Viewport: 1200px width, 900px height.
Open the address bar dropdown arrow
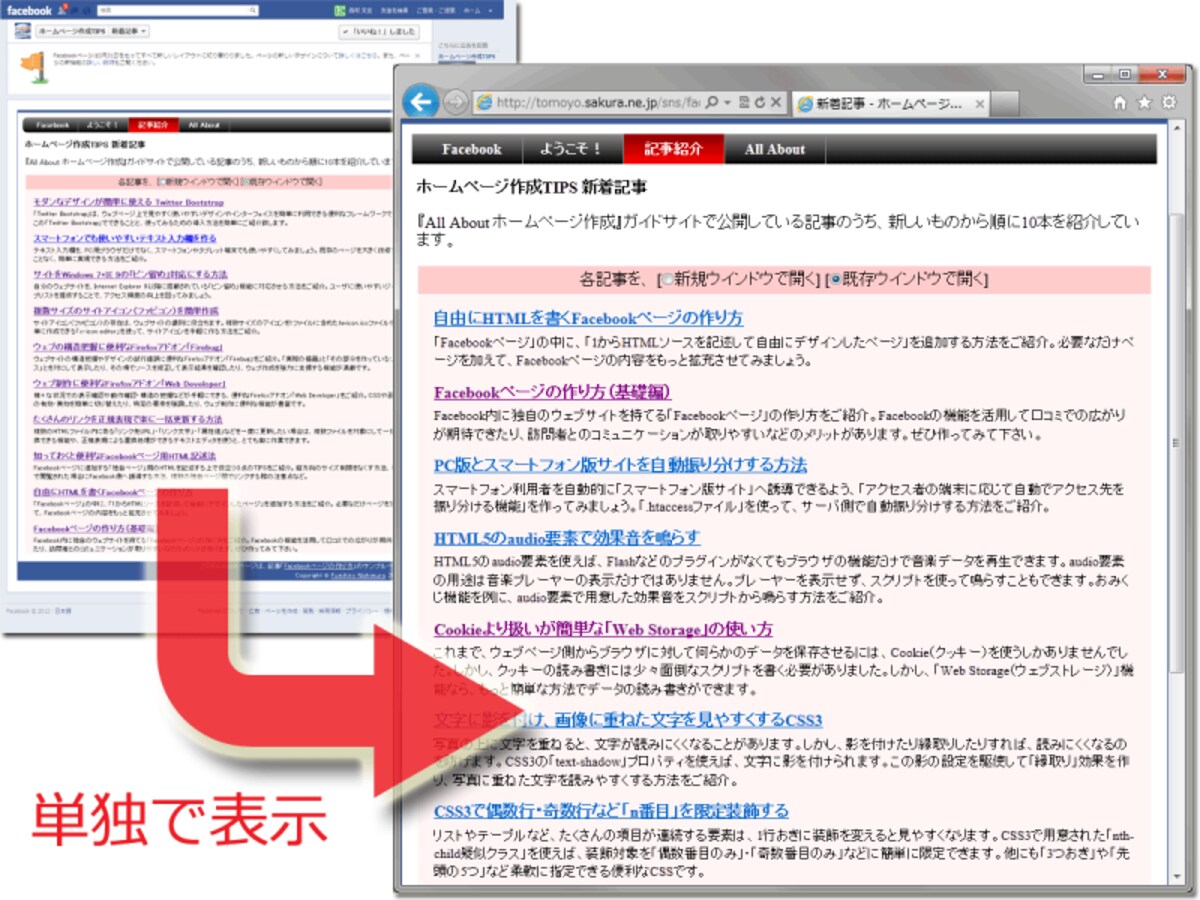[x=728, y=103]
